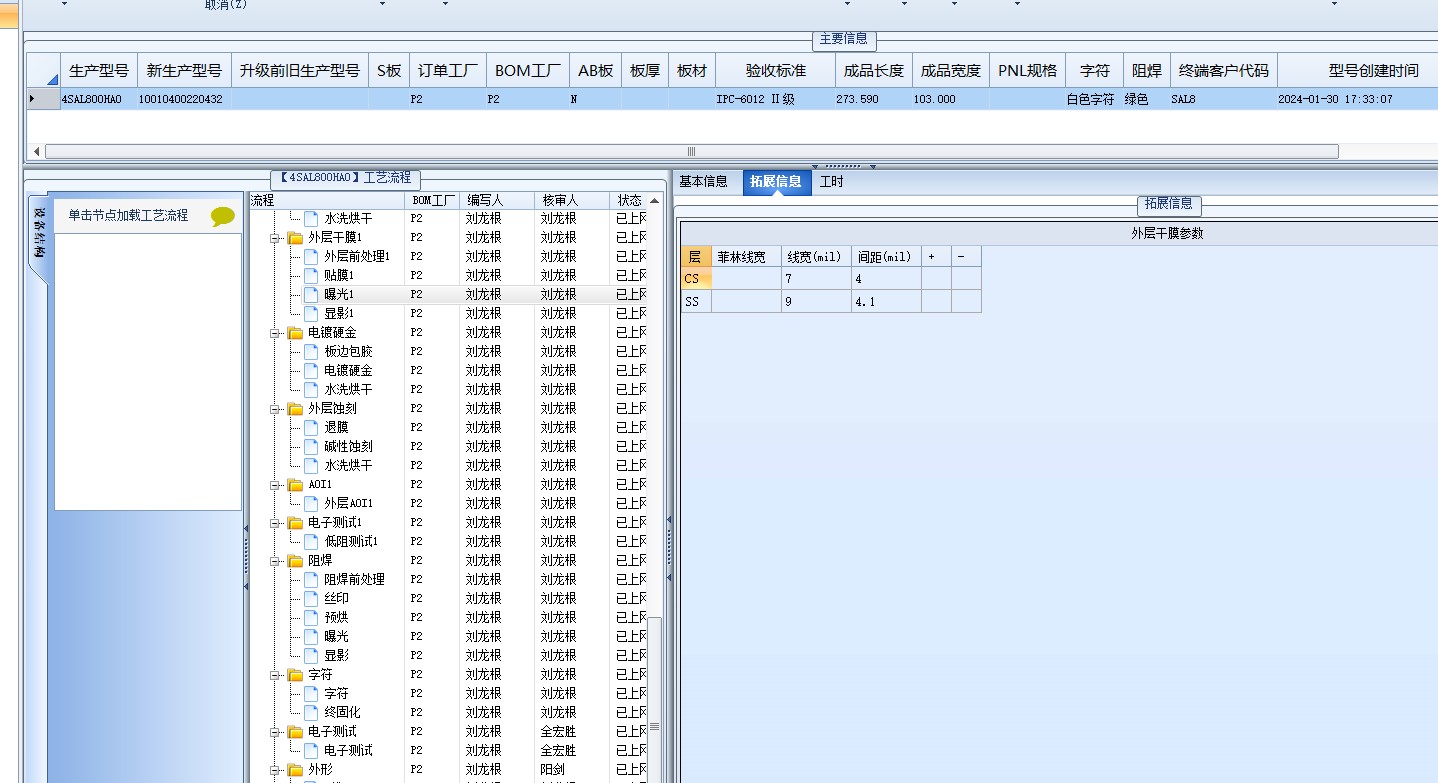Select the 碱性蚀刻 process step
The image size is (1438, 783).
[348, 447]
